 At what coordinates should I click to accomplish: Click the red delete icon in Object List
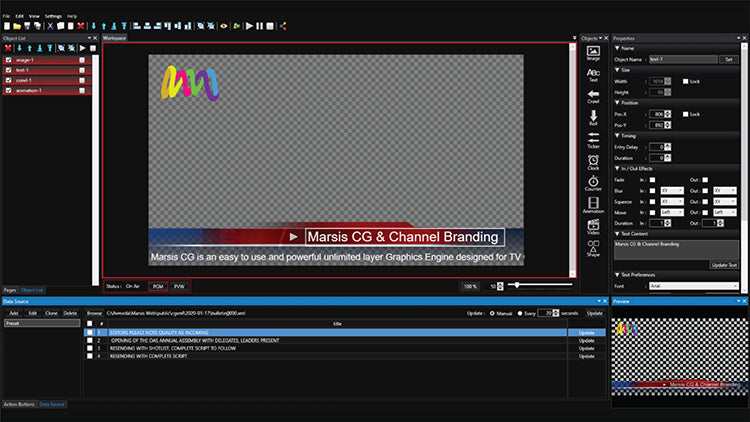(x=8, y=47)
